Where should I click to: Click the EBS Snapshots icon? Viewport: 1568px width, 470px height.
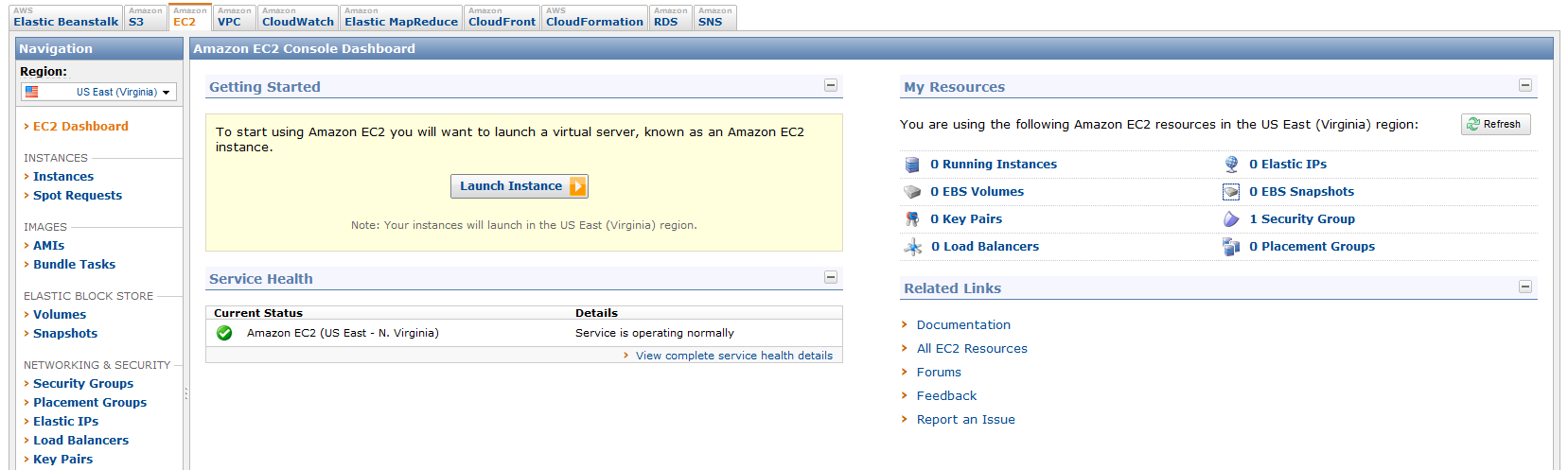[1231, 192]
